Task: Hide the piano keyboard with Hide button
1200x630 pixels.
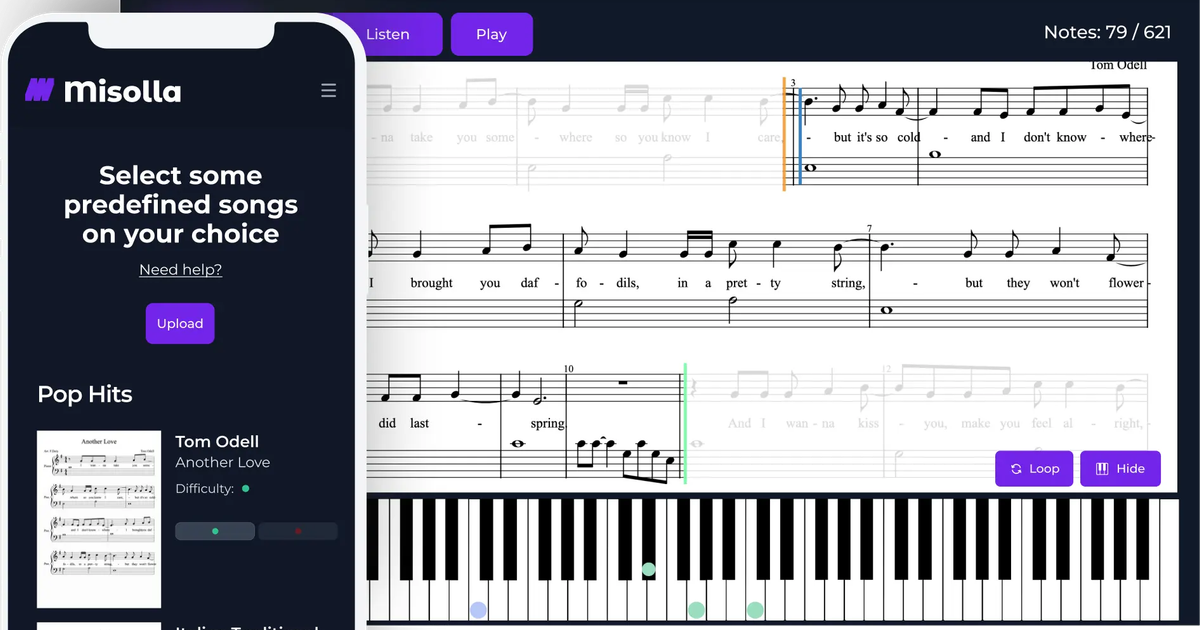Action: coord(1120,468)
